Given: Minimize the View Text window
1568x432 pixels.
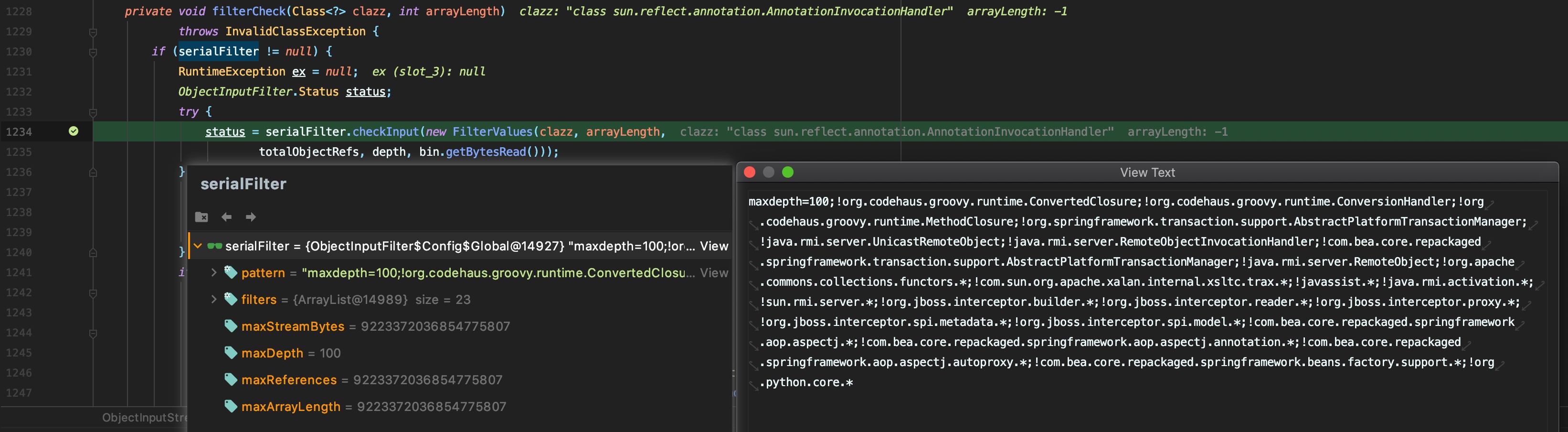Looking at the screenshot, I should click(769, 173).
